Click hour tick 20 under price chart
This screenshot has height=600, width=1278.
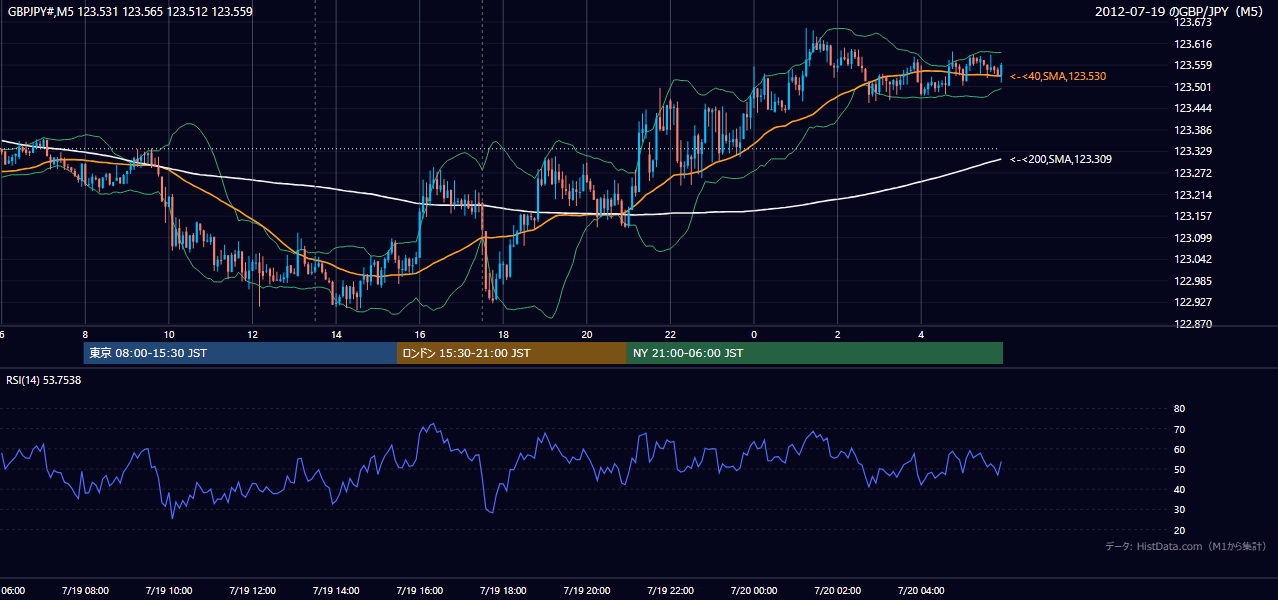click(586, 335)
